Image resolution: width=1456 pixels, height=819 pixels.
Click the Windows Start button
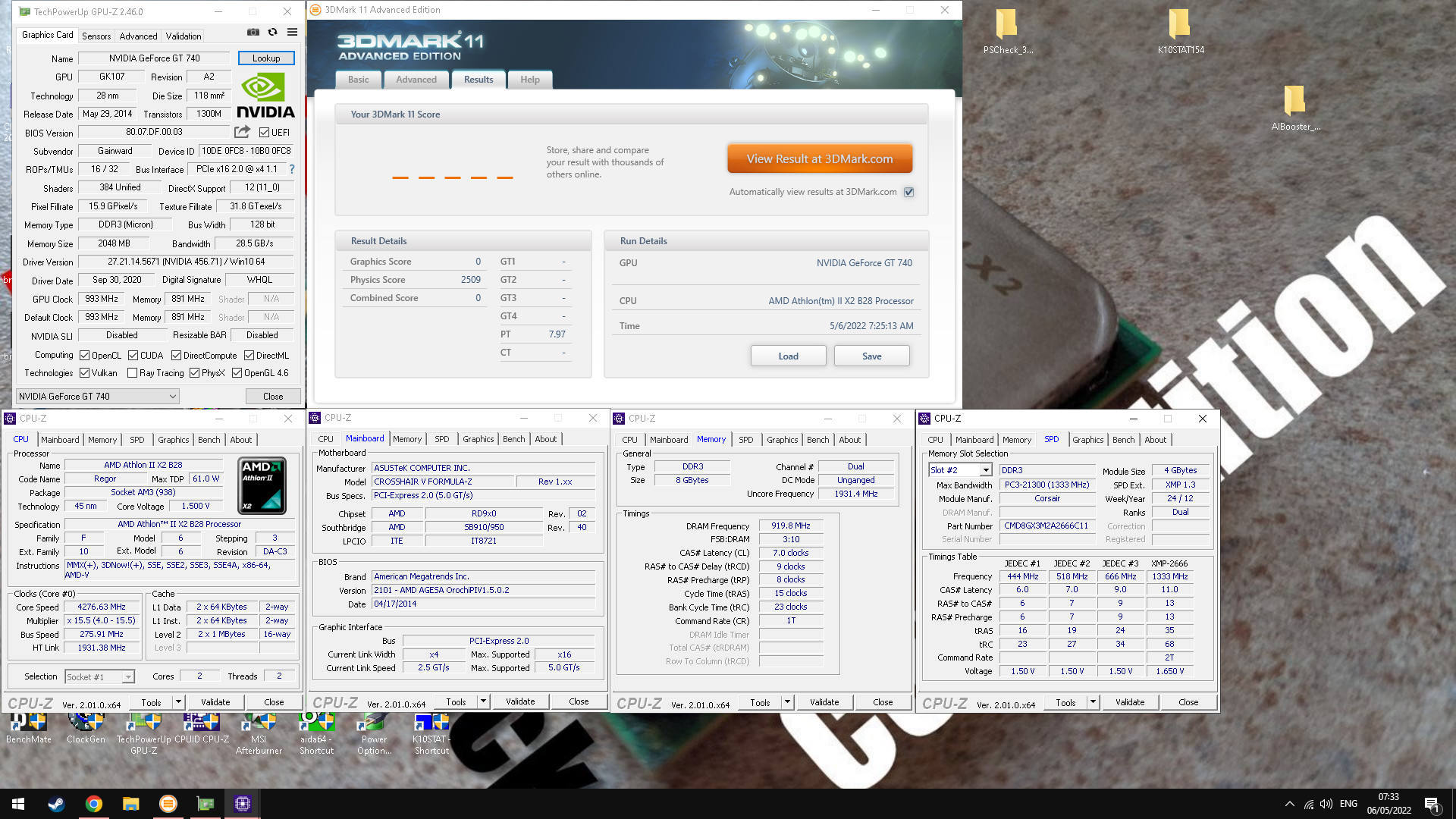coord(18,804)
